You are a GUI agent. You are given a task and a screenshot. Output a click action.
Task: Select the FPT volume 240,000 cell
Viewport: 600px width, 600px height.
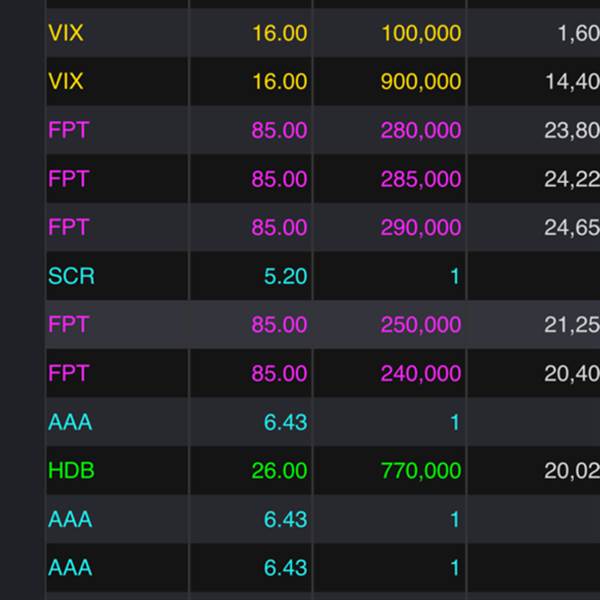(420, 373)
